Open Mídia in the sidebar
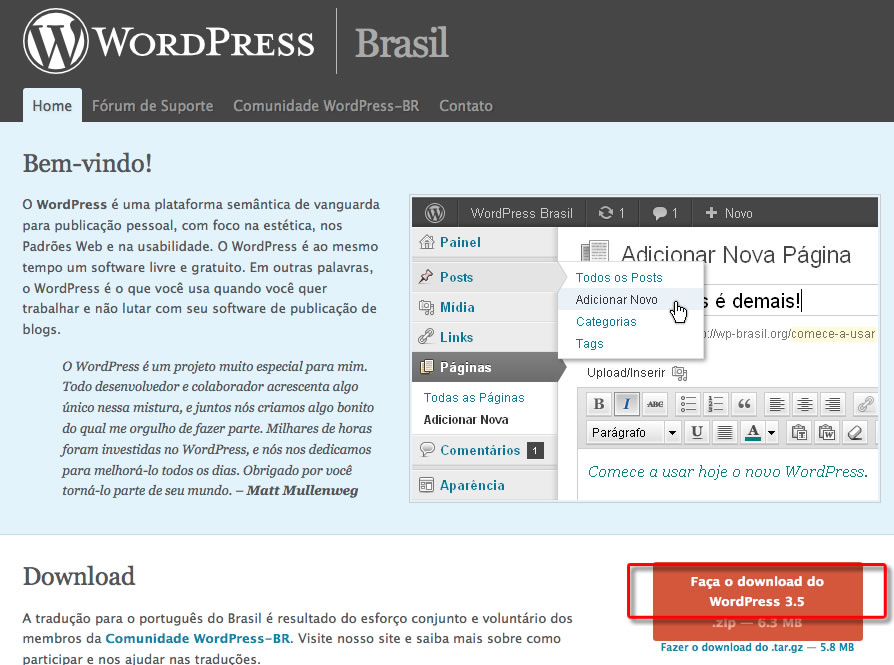Screen dimensions: 894x665 457,307
